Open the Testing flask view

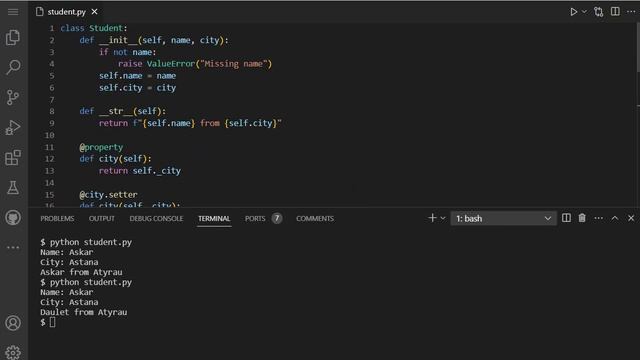point(13,188)
